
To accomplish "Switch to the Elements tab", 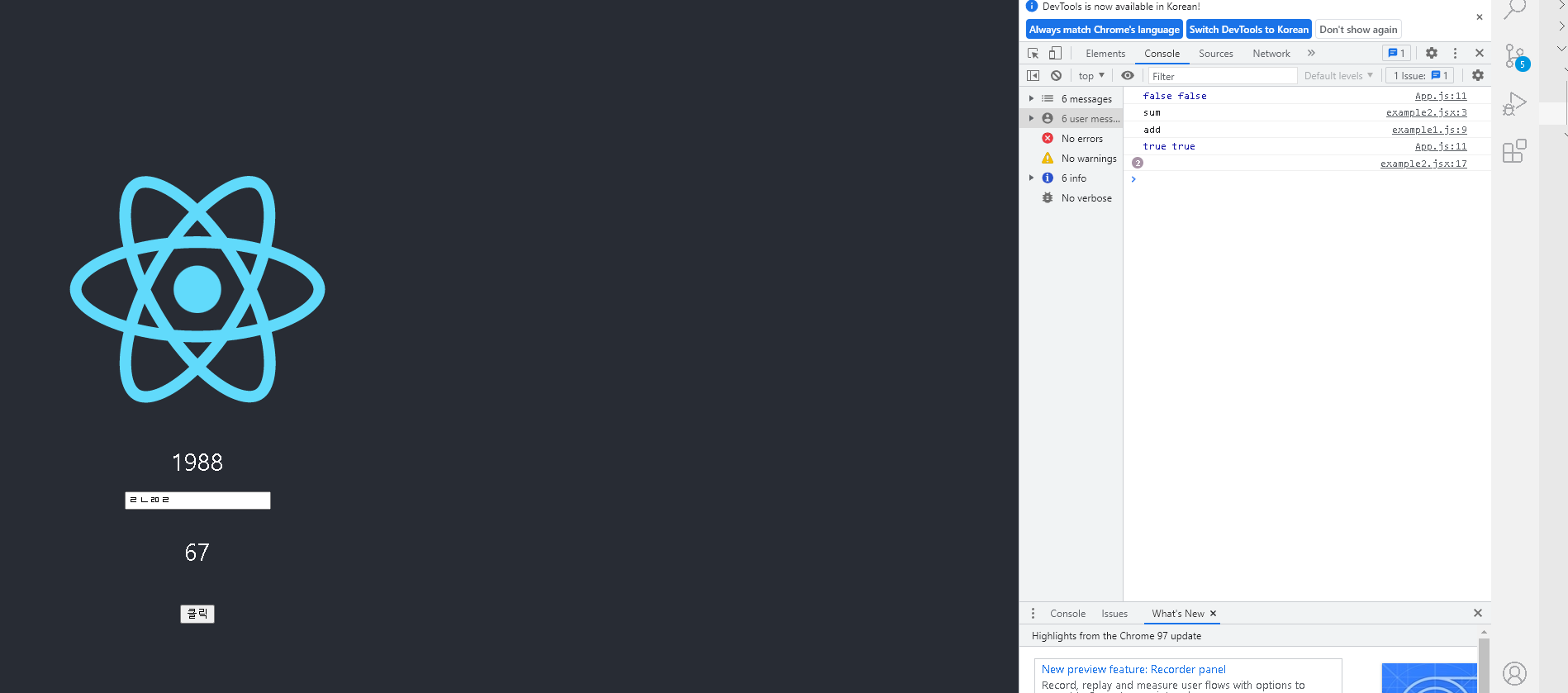I will point(1105,54).
